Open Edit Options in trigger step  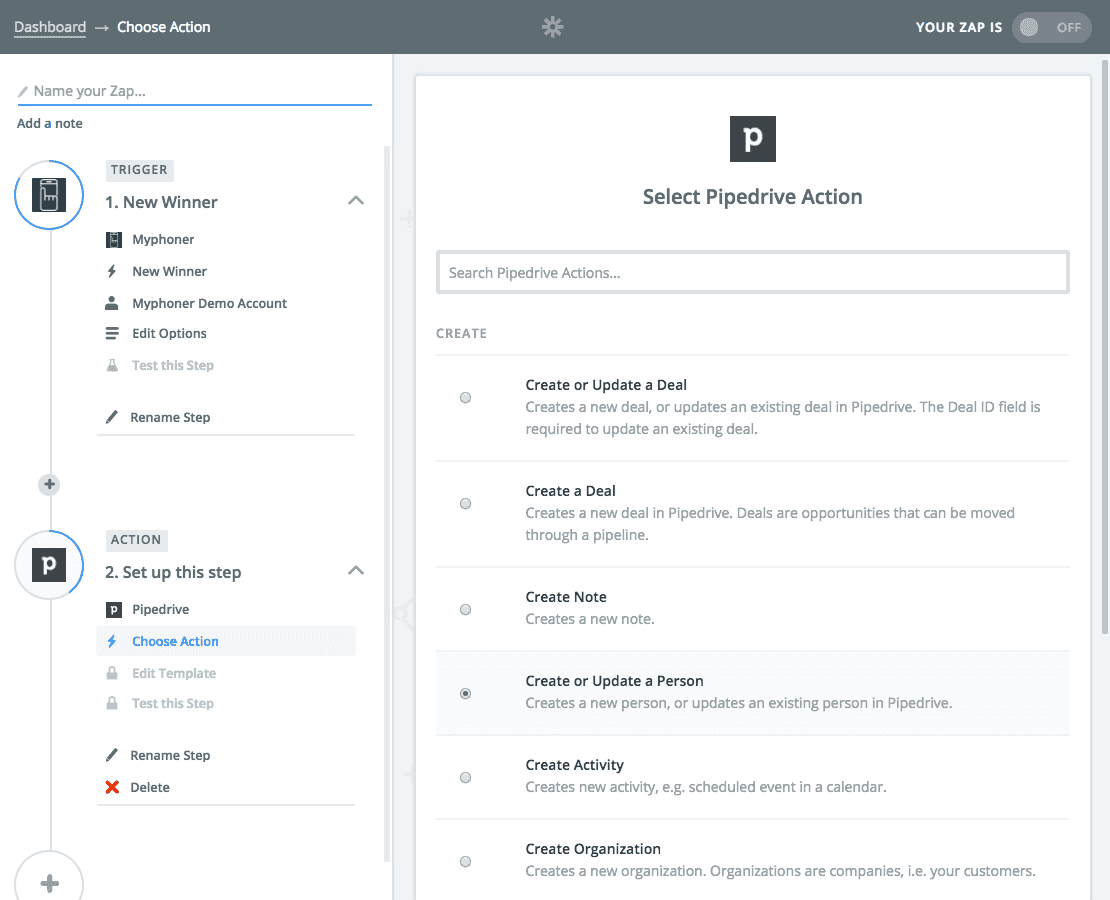[169, 334]
